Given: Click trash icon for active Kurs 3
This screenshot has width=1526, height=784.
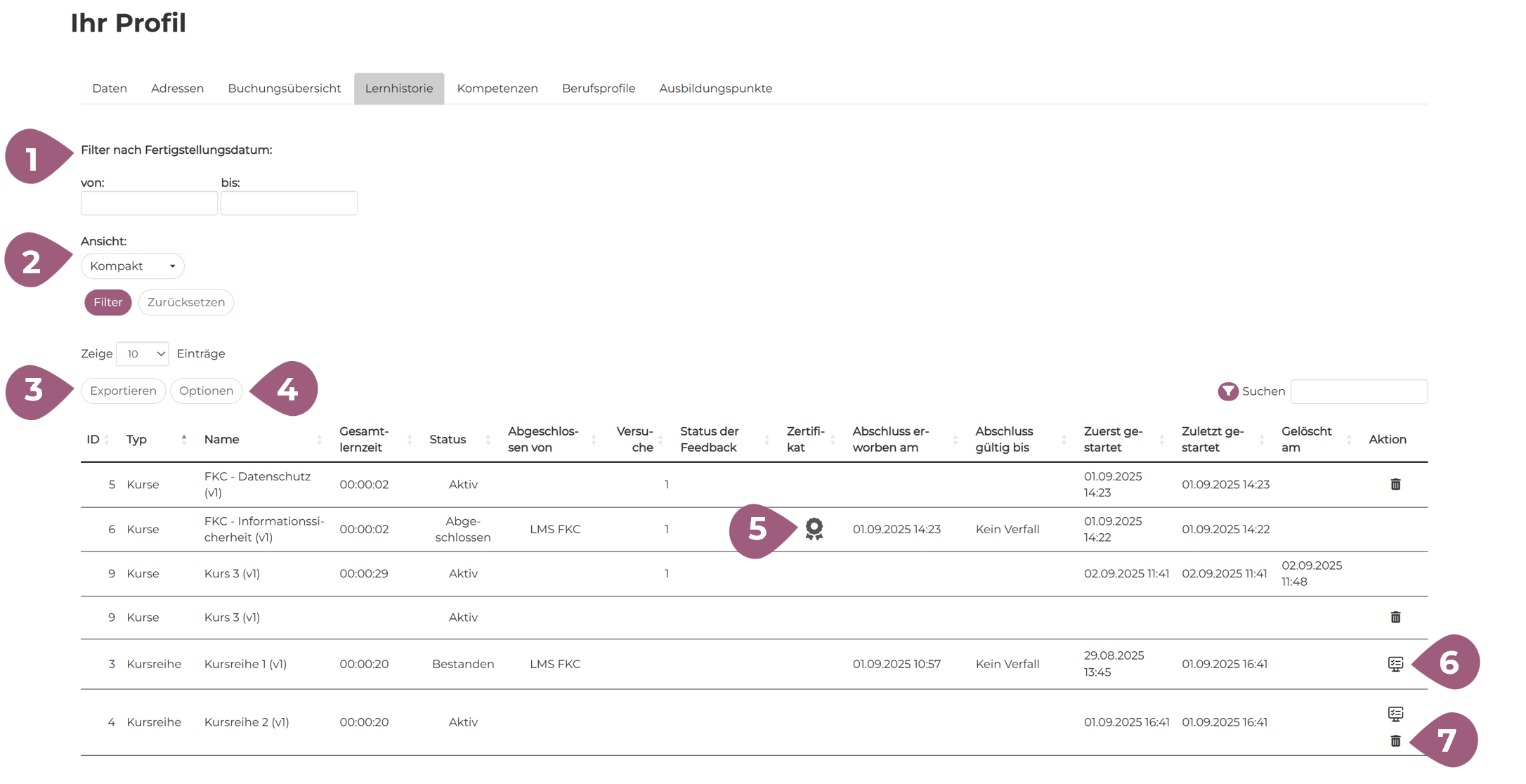Looking at the screenshot, I should [1395, 617].
